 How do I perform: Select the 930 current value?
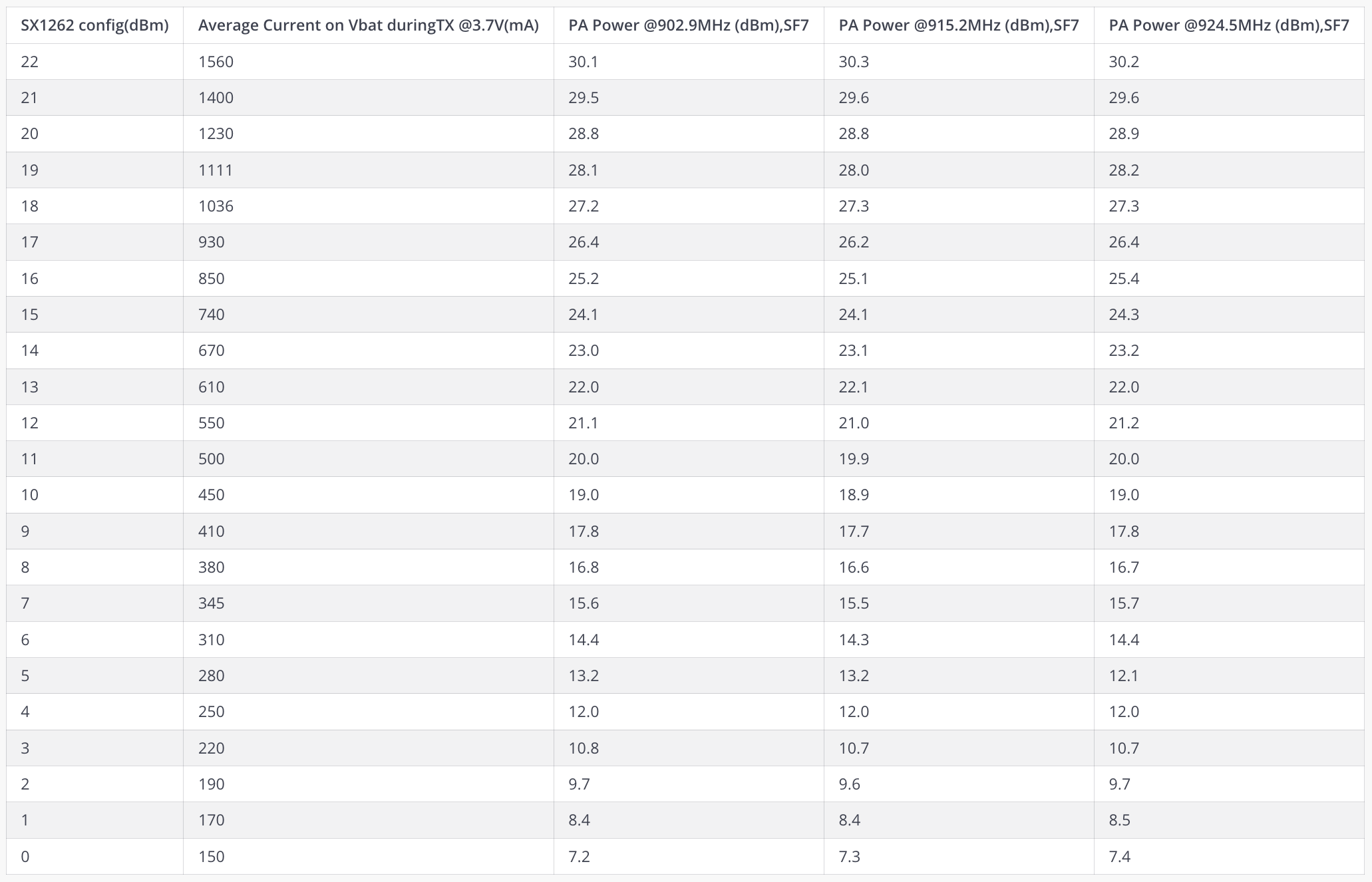pos(211,242)
